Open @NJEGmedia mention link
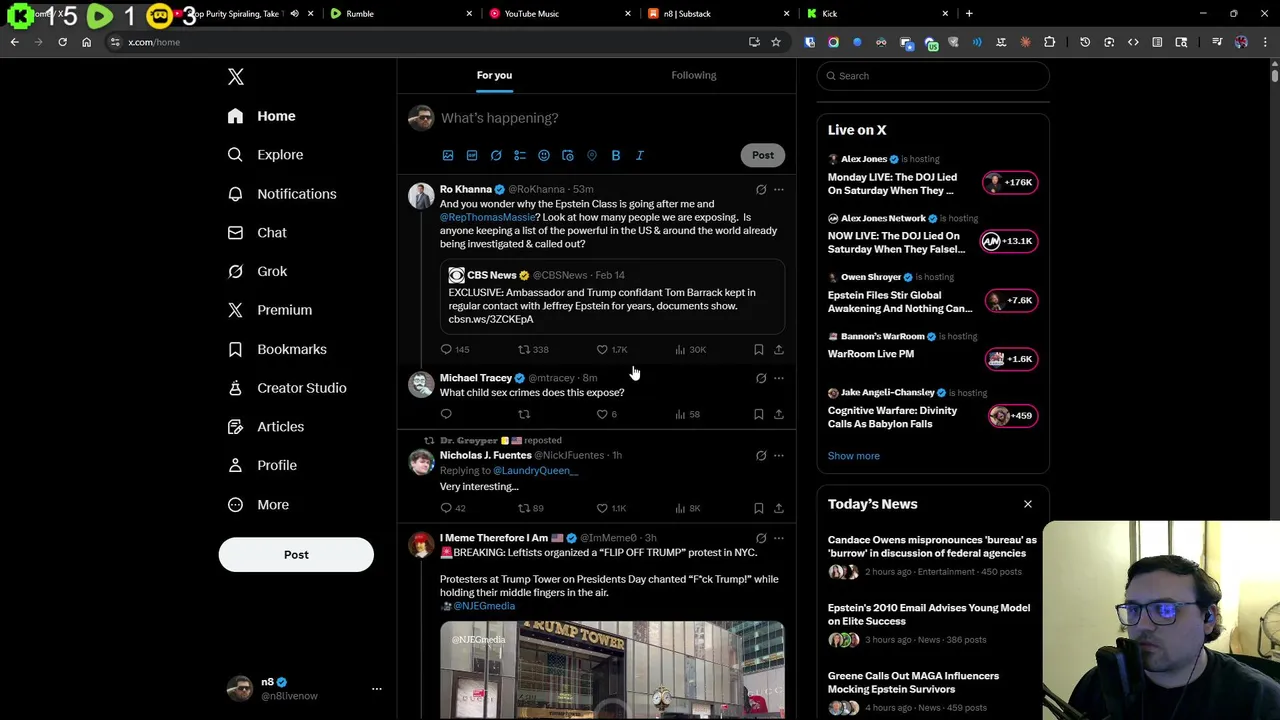 click(x=484, y=606)
